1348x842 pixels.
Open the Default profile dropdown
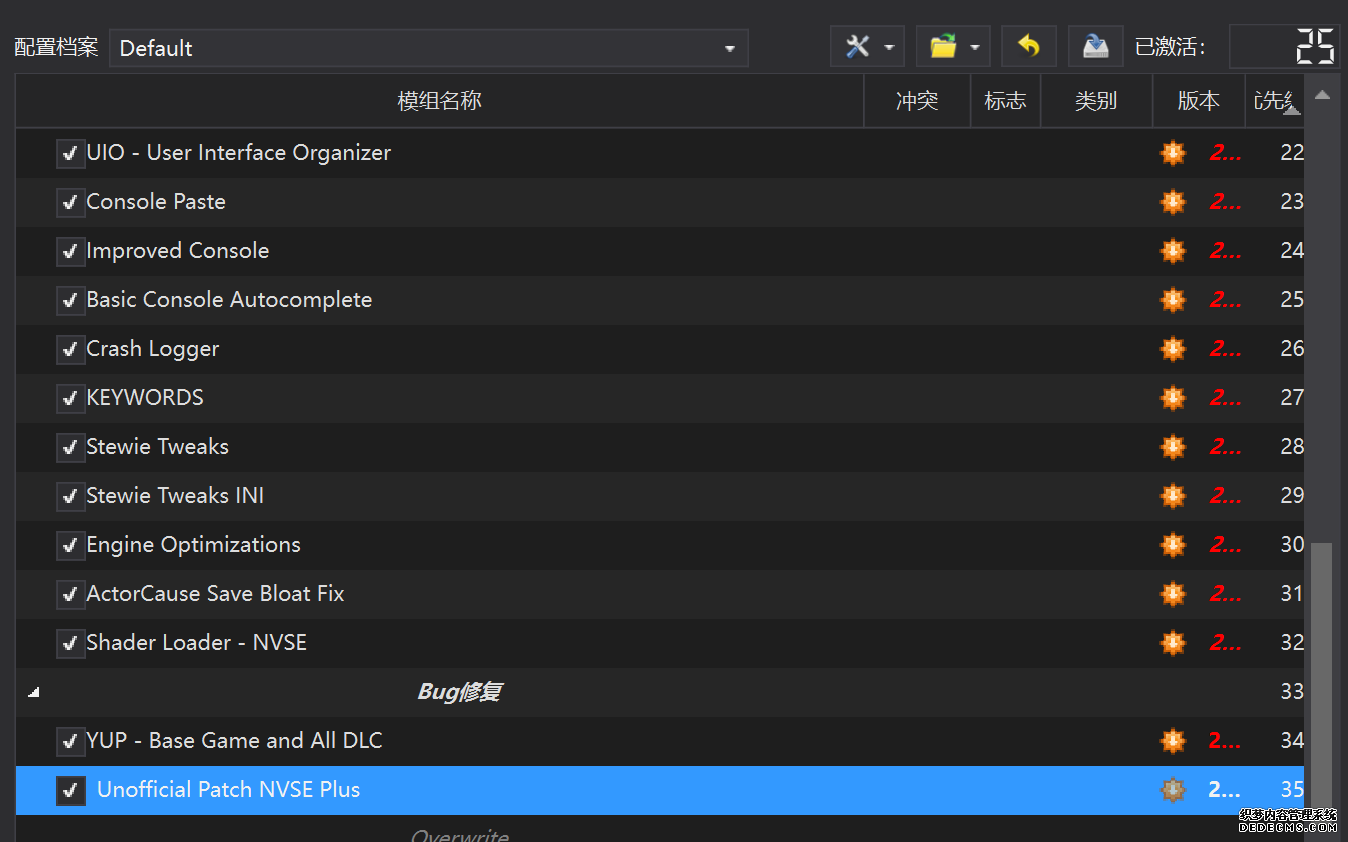428,48
